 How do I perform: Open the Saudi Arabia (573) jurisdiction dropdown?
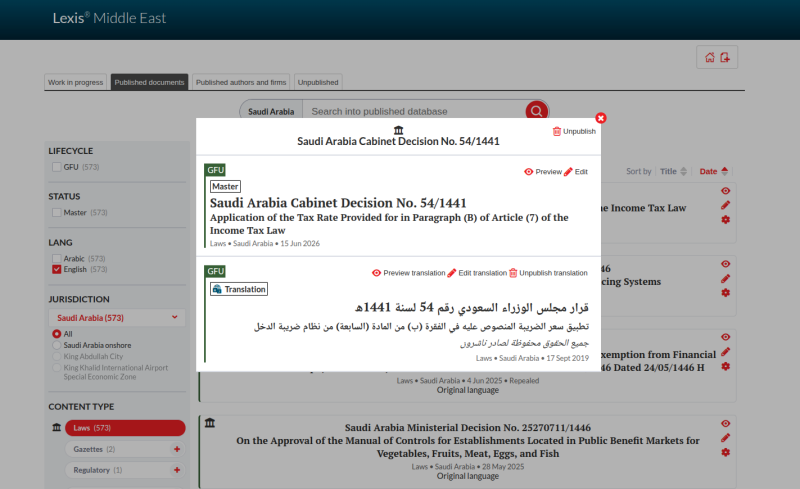click(x=117, y=317)
